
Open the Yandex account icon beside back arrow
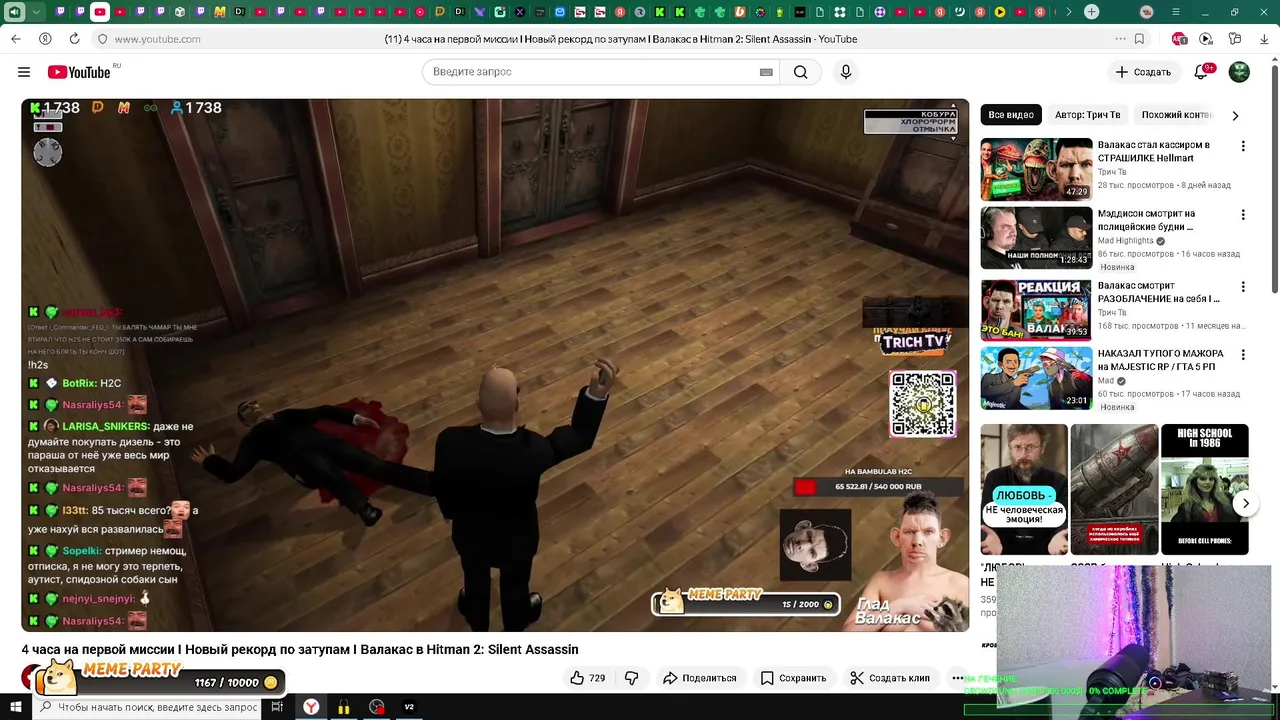click(45, 39)
